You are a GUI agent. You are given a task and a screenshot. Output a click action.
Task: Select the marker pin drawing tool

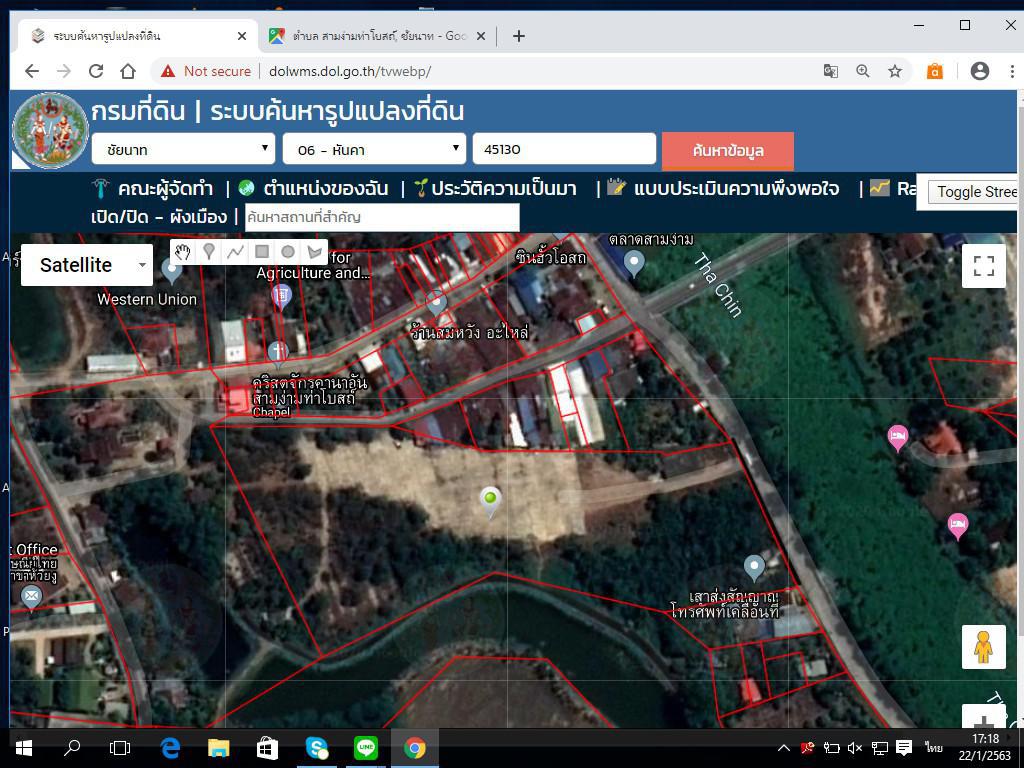(209, 252)
